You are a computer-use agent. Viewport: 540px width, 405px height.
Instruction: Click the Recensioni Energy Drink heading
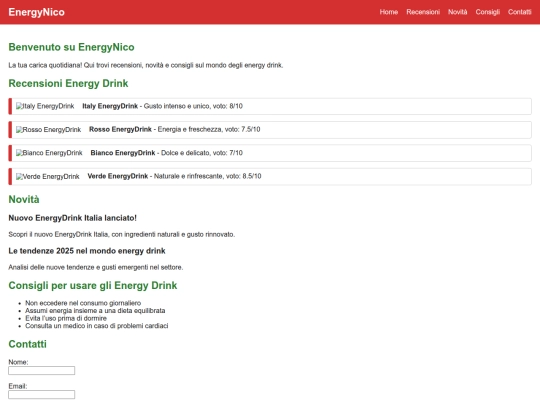click(x=68, y=83)
